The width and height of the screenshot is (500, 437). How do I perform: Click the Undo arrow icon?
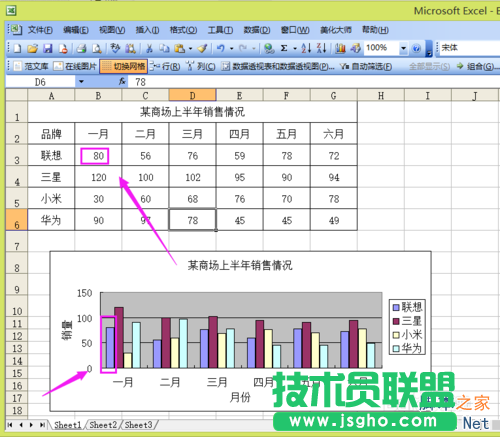(x=221, y=49)
